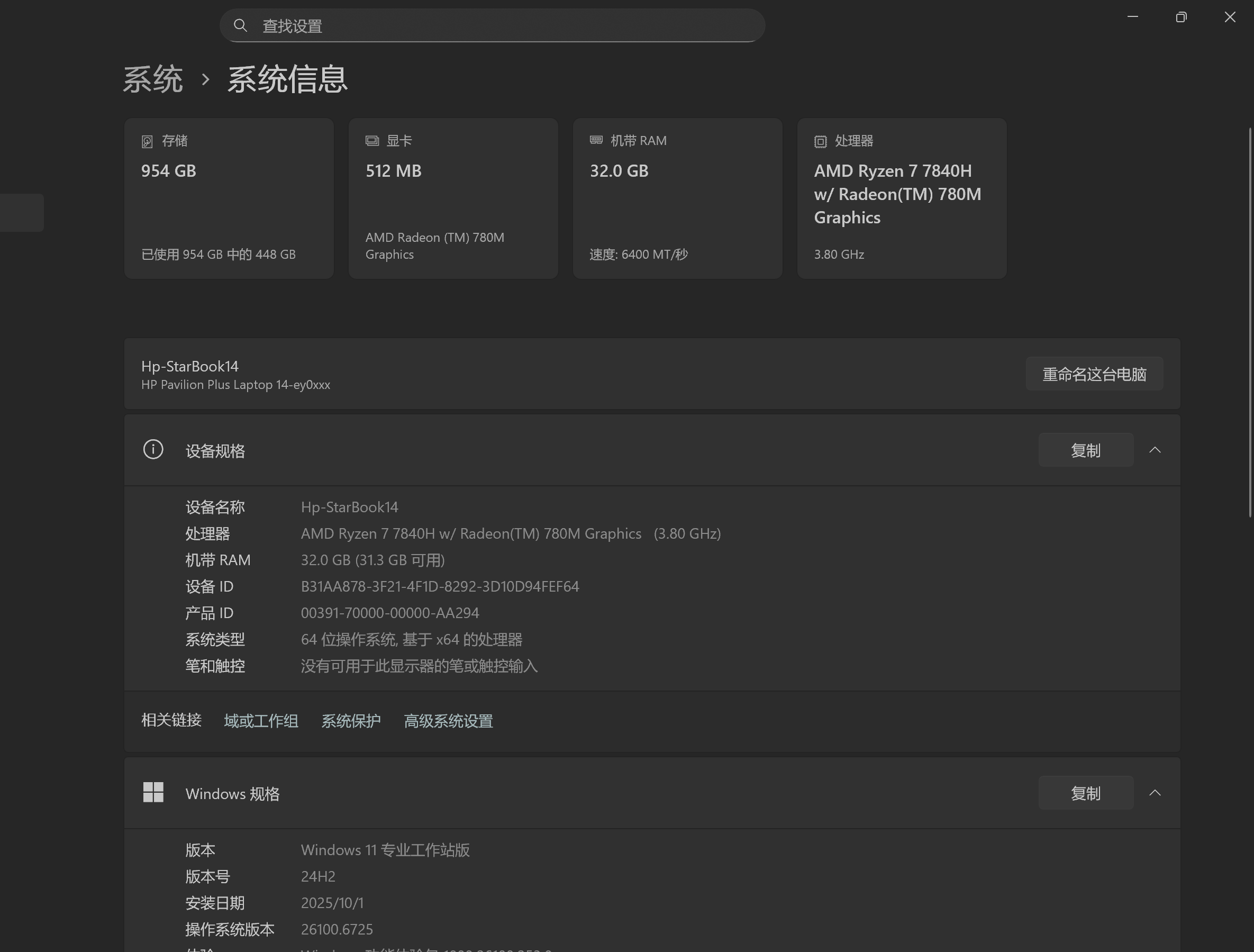
Task: Select 系统信息 in the breadcrumb
Action: (x=287, y=79)
